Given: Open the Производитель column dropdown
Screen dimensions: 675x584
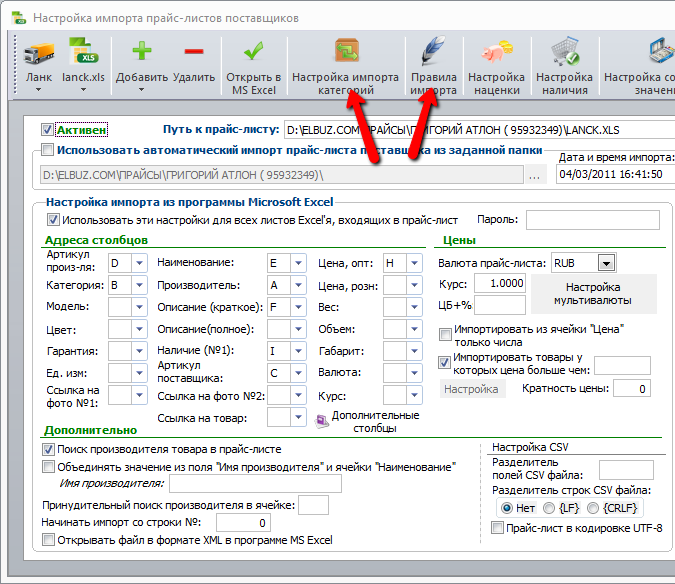Looking at the screenshot, I should (x=298, y=285).
